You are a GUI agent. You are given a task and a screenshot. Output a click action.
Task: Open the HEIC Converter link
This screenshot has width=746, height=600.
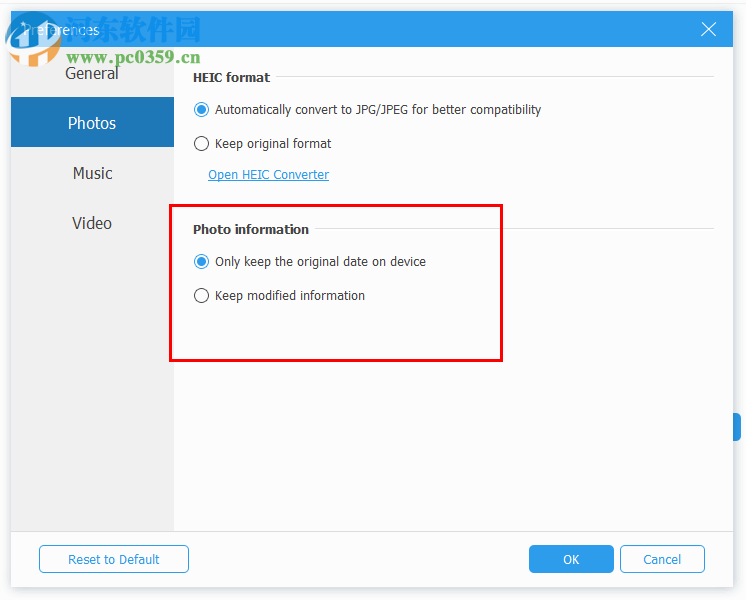[268, 175]
